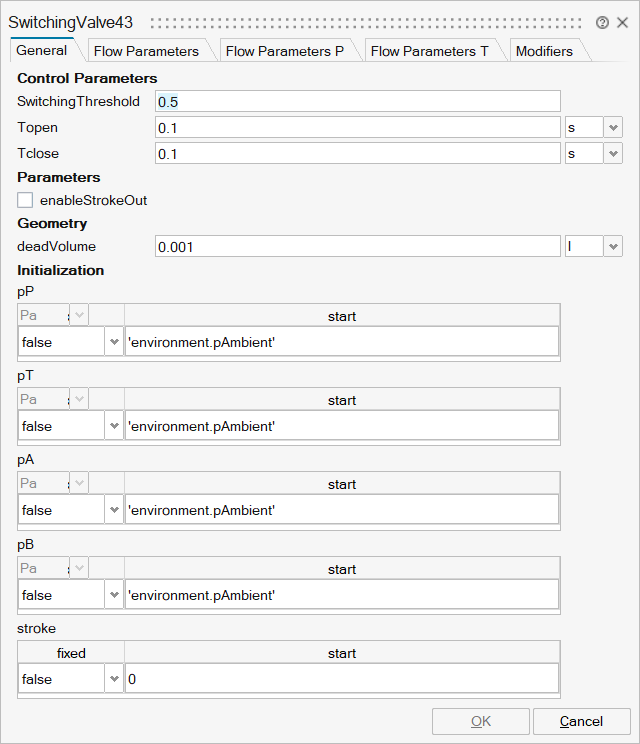Toggle the enableStrokeOut checkbox
The width and height of the screenshot is (640, 744).
pos(25,200)
